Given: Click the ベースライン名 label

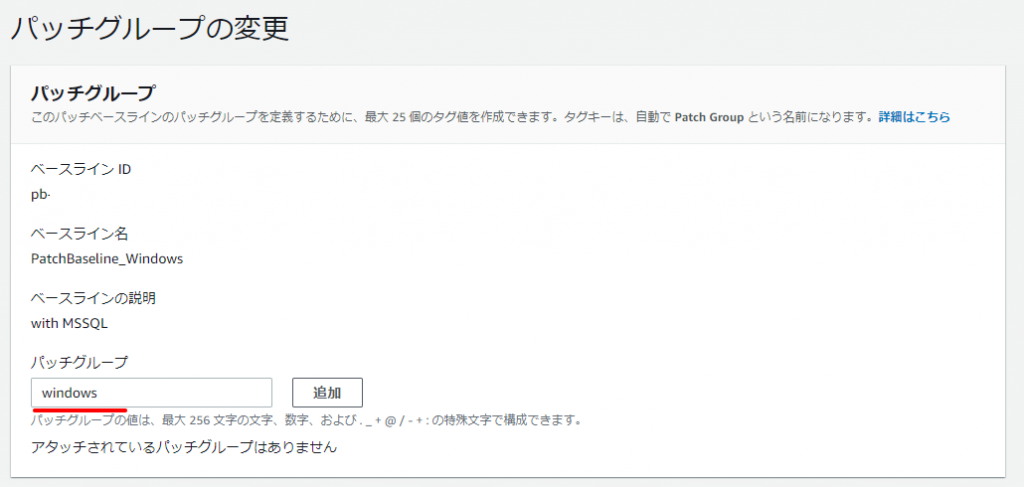Looking at the screenshot, I should pos(79,233).
